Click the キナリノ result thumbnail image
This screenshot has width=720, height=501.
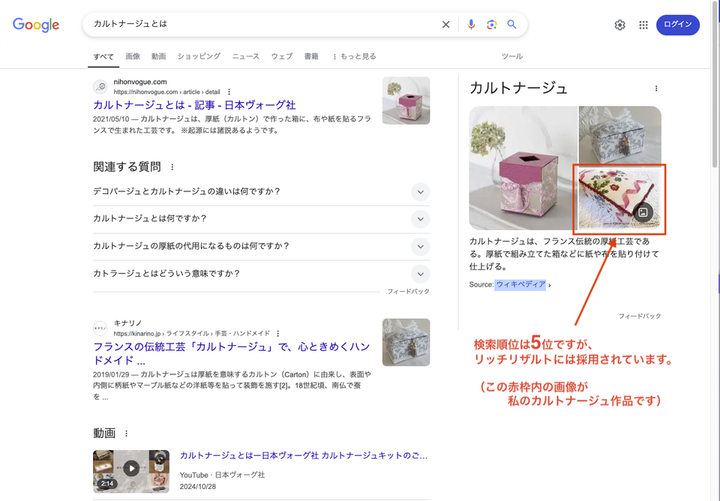coord(406,342)
